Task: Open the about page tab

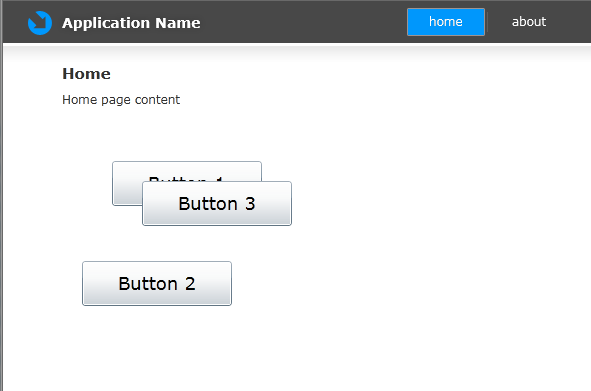Action: [528, 22]
